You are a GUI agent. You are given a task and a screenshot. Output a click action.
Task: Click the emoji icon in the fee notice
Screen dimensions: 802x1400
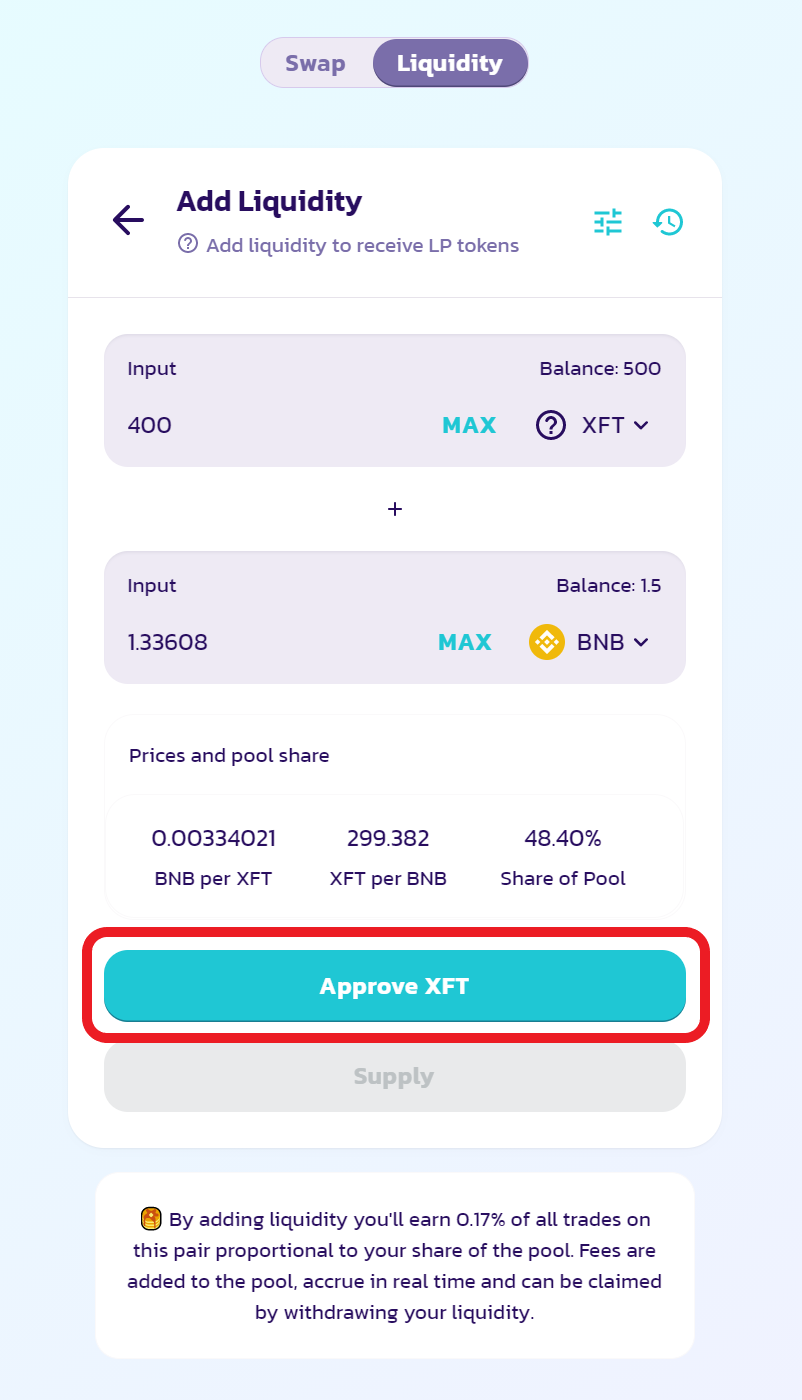tap(151, 1219)
